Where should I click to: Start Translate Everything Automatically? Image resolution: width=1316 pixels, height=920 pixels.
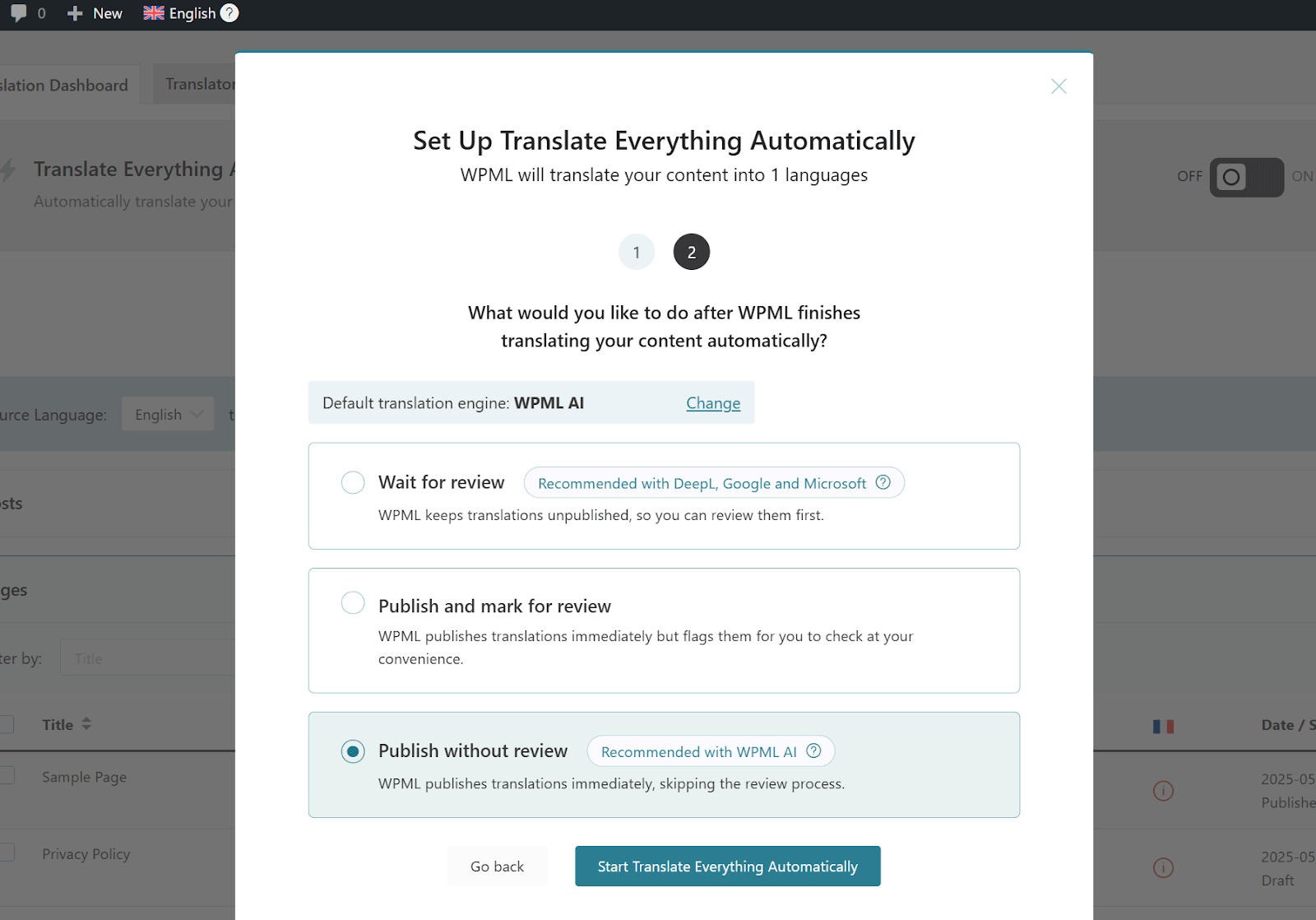pos(728,867)
